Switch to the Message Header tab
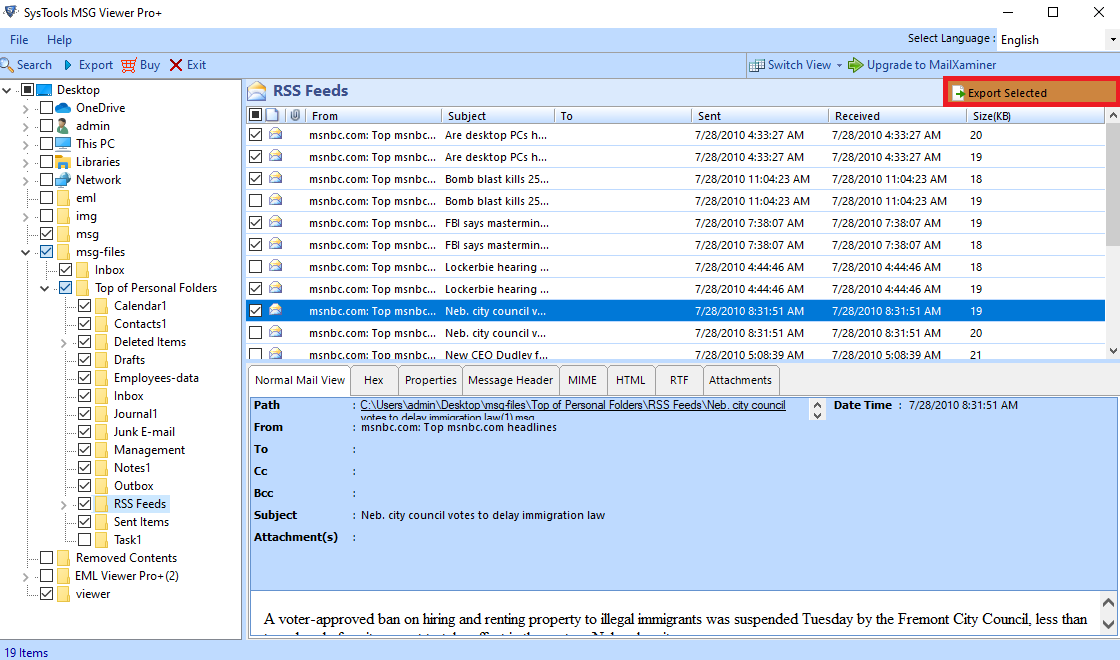The height and width of the screenshot is (660, 1120). pyautogui.click(x=510, y=380)
